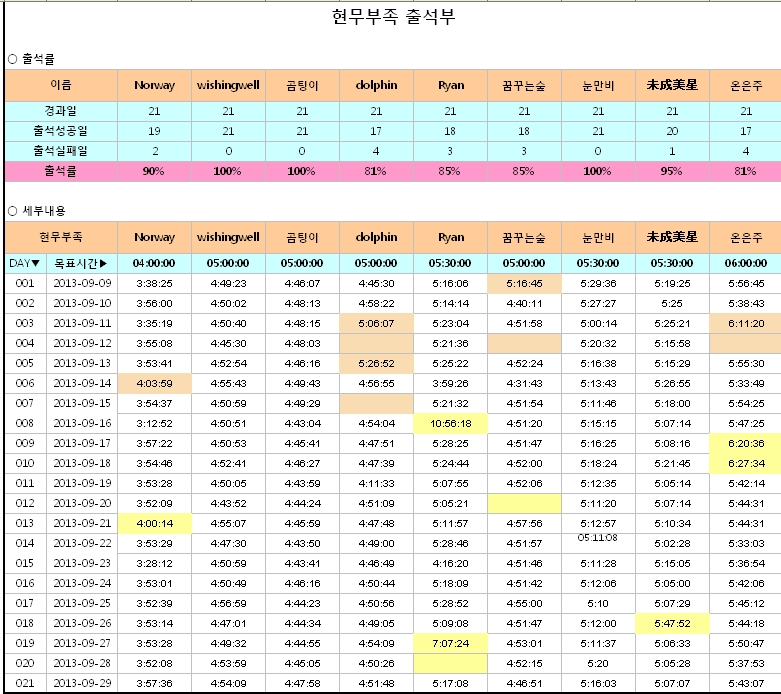
Task: Select 未成美星's 95% attendance rate cell
Action: tap(672, 171)
